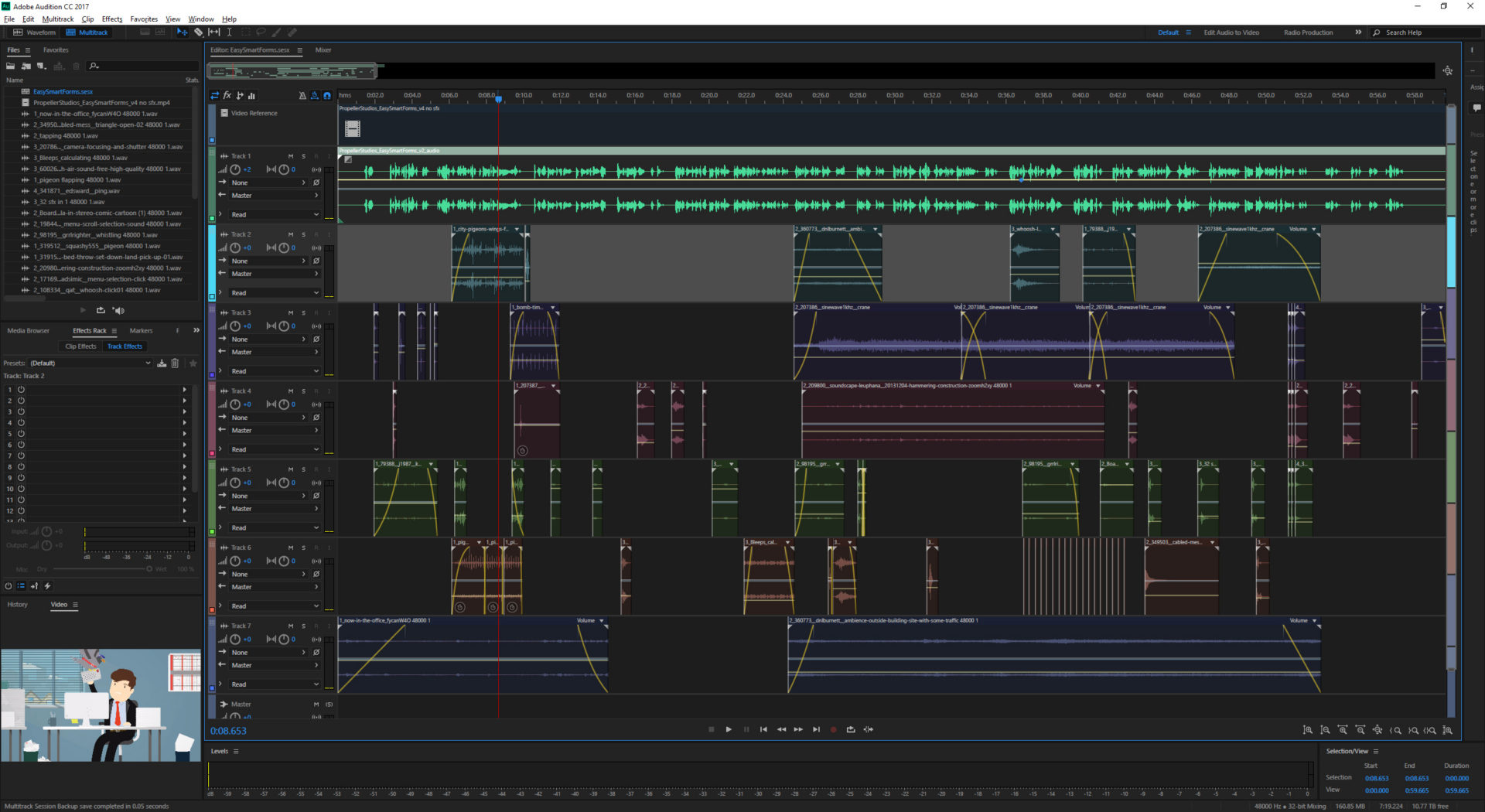Click the Zoom to Selection icon

tap(1430, 730)
